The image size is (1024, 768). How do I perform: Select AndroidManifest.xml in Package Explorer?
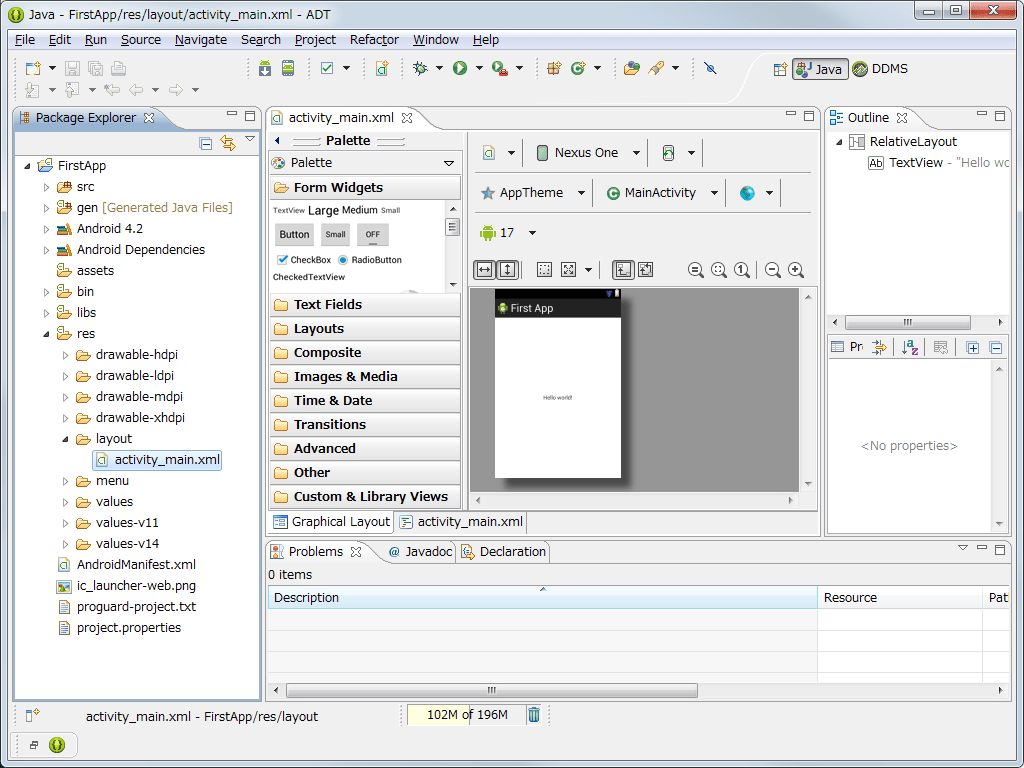click(x=136, y=565)
